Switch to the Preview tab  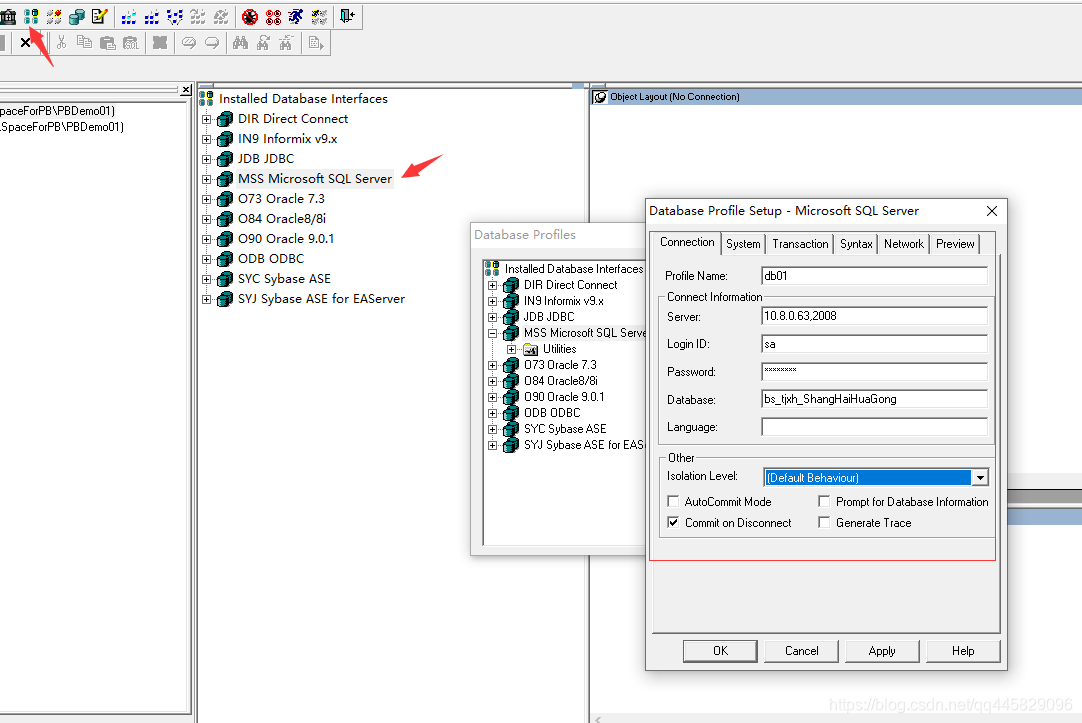pos(955,244)
